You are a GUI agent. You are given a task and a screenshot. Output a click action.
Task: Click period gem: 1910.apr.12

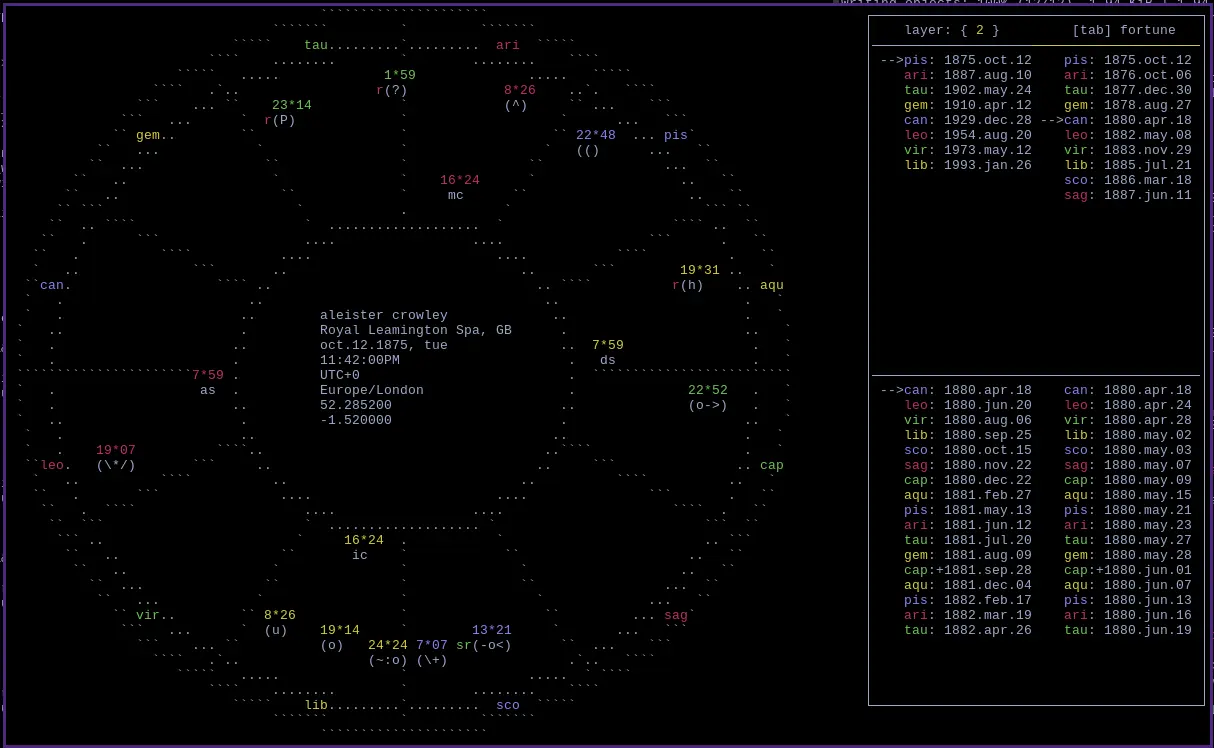click(x=968, y=105)
